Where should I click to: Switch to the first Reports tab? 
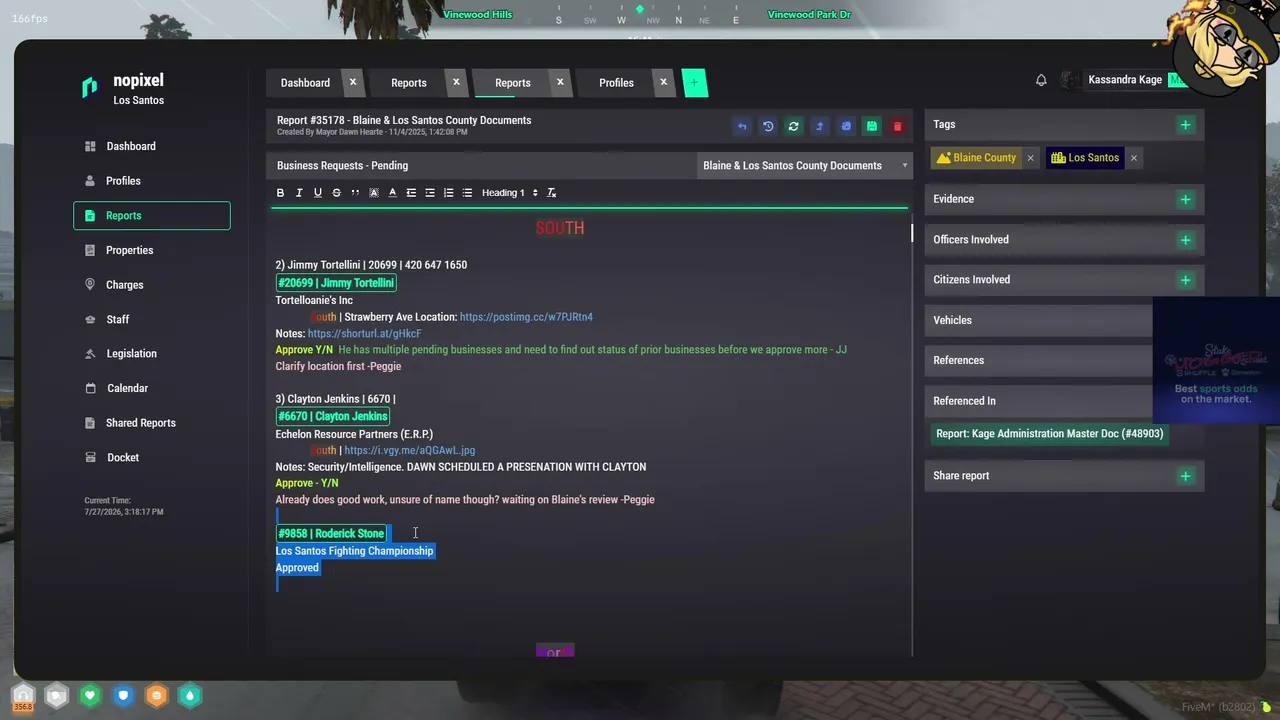click(x=409, y=83)
